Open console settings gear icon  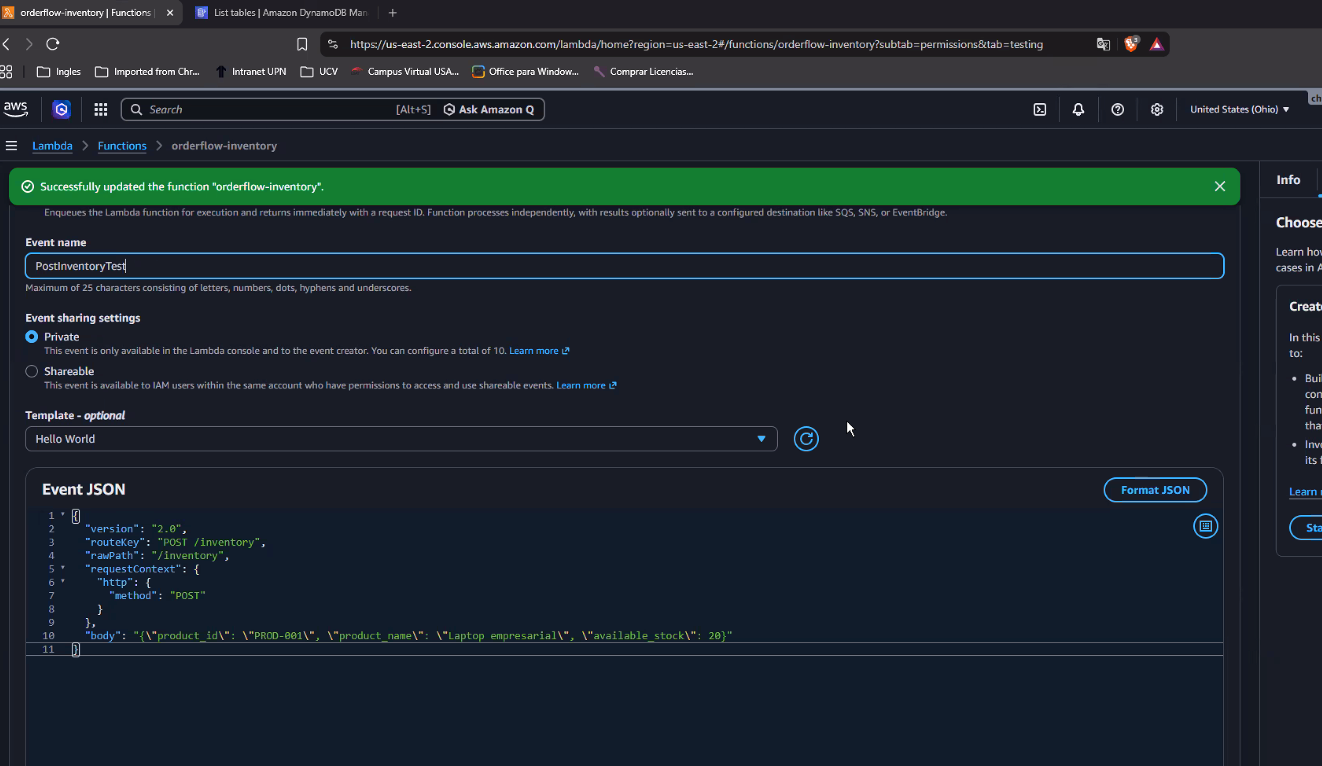pyautogui.click(x=1157, y=110)
